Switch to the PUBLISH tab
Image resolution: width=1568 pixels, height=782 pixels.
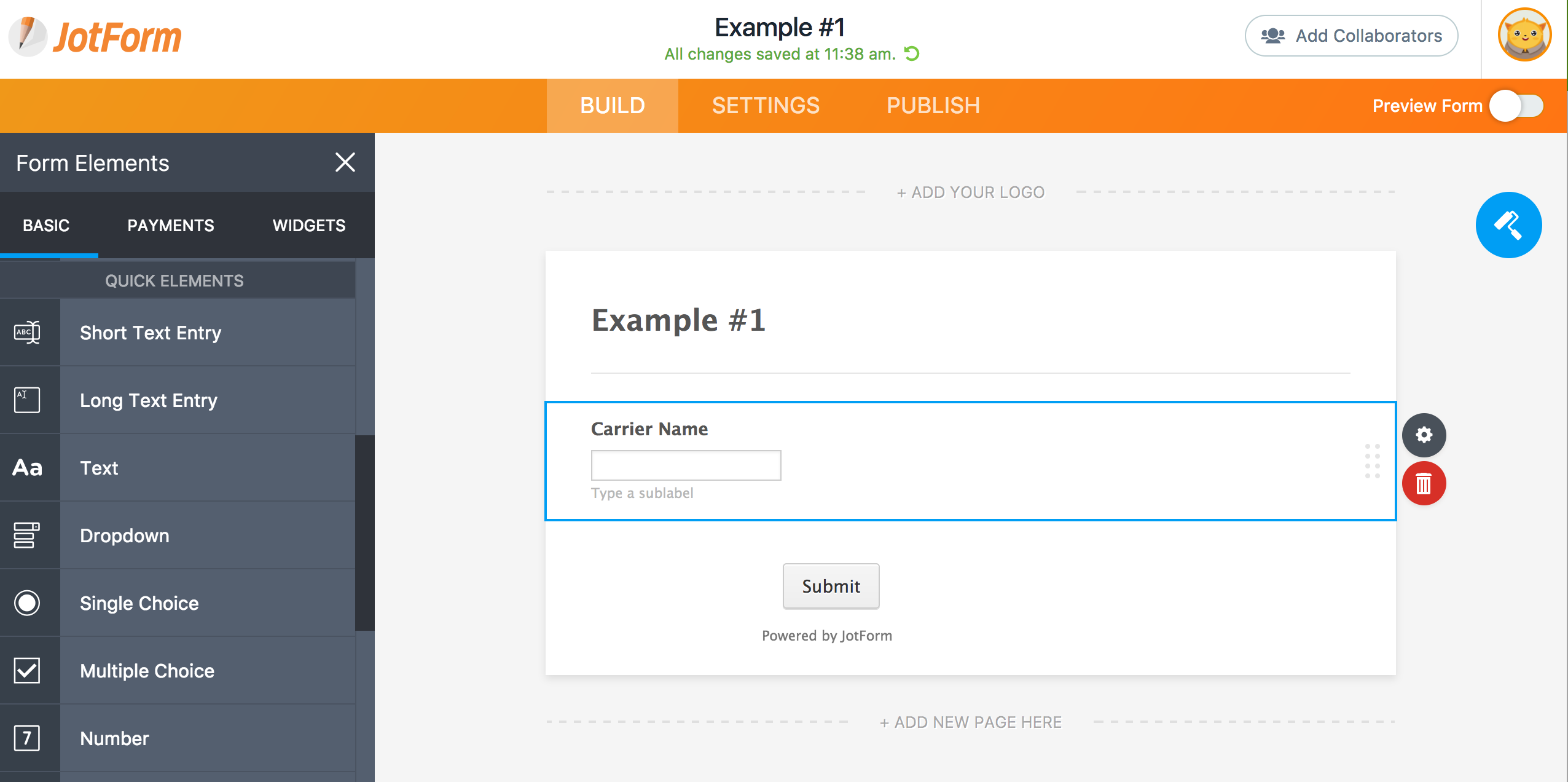click(x=931, y=105)
